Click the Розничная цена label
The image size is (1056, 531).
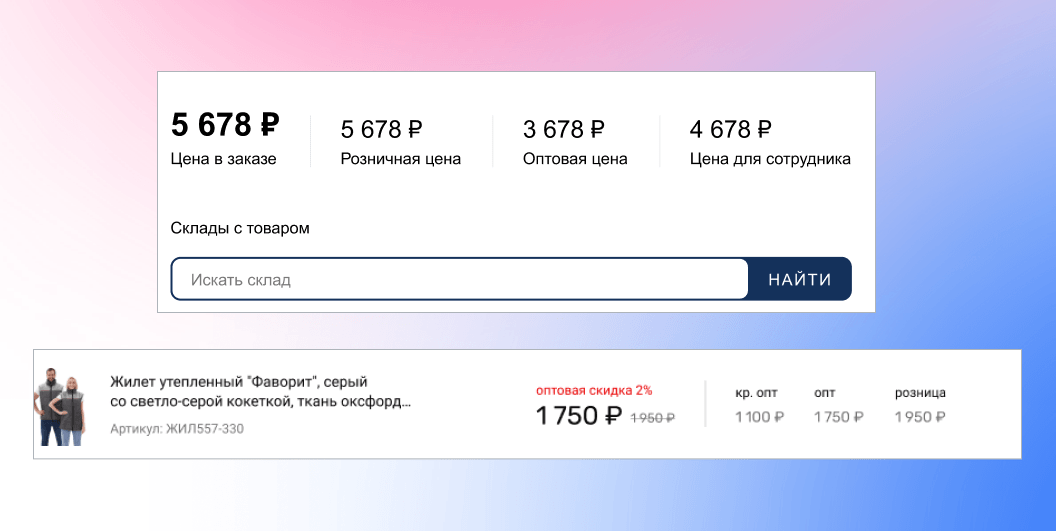pyautogui.click(x=400, y=158)
